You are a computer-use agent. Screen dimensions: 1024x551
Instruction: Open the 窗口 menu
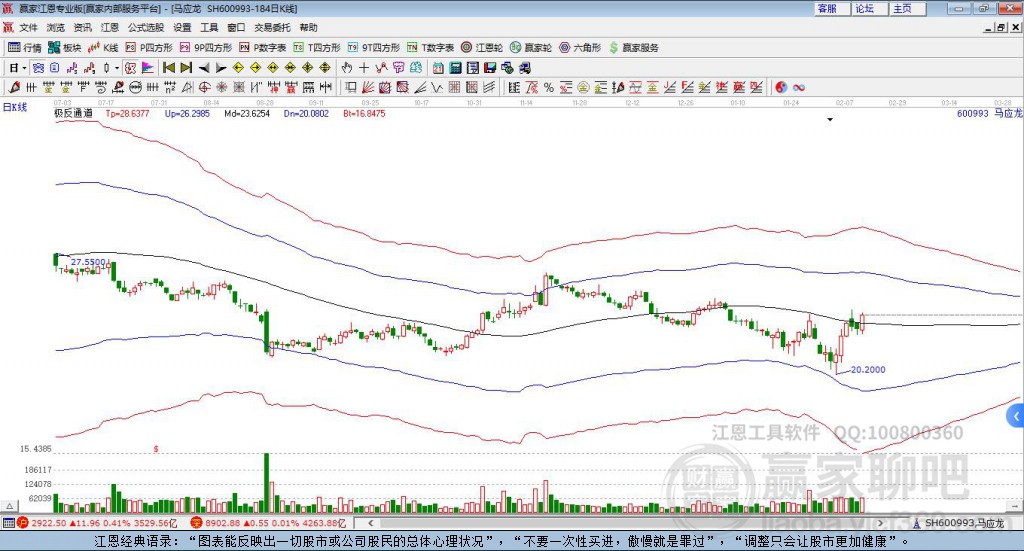tap(236, 27)
